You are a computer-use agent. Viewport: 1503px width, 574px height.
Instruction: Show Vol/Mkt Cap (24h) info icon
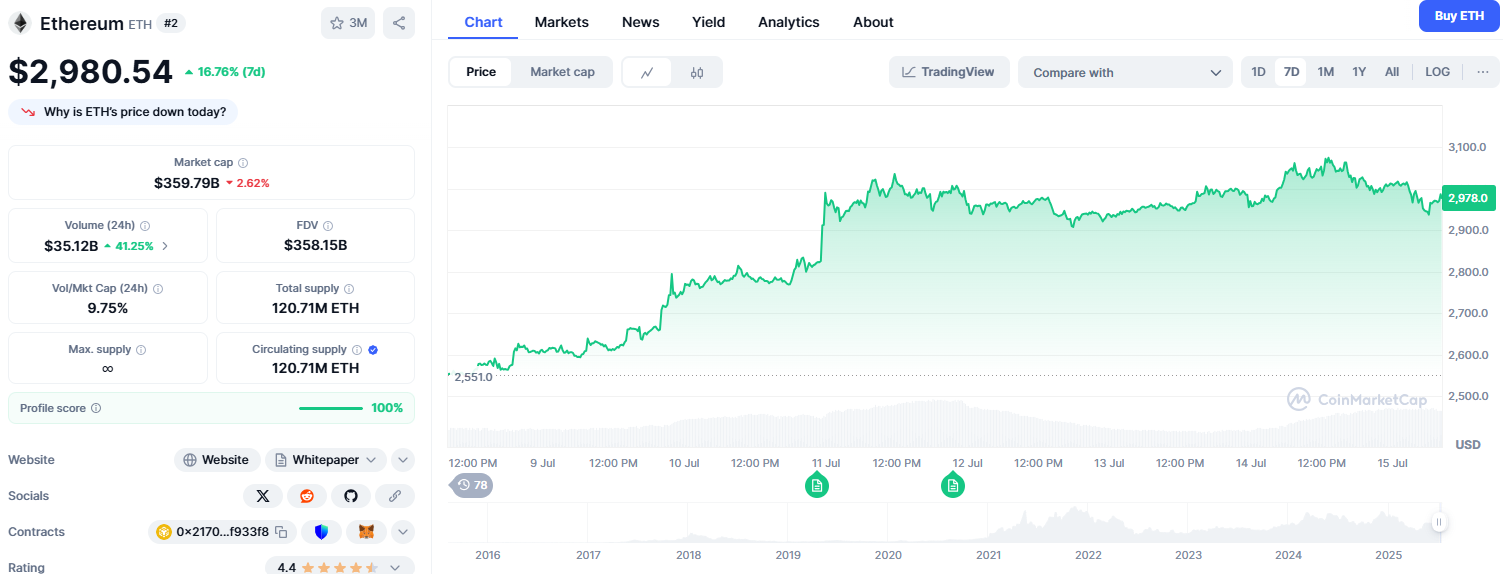tap(158, 288)
